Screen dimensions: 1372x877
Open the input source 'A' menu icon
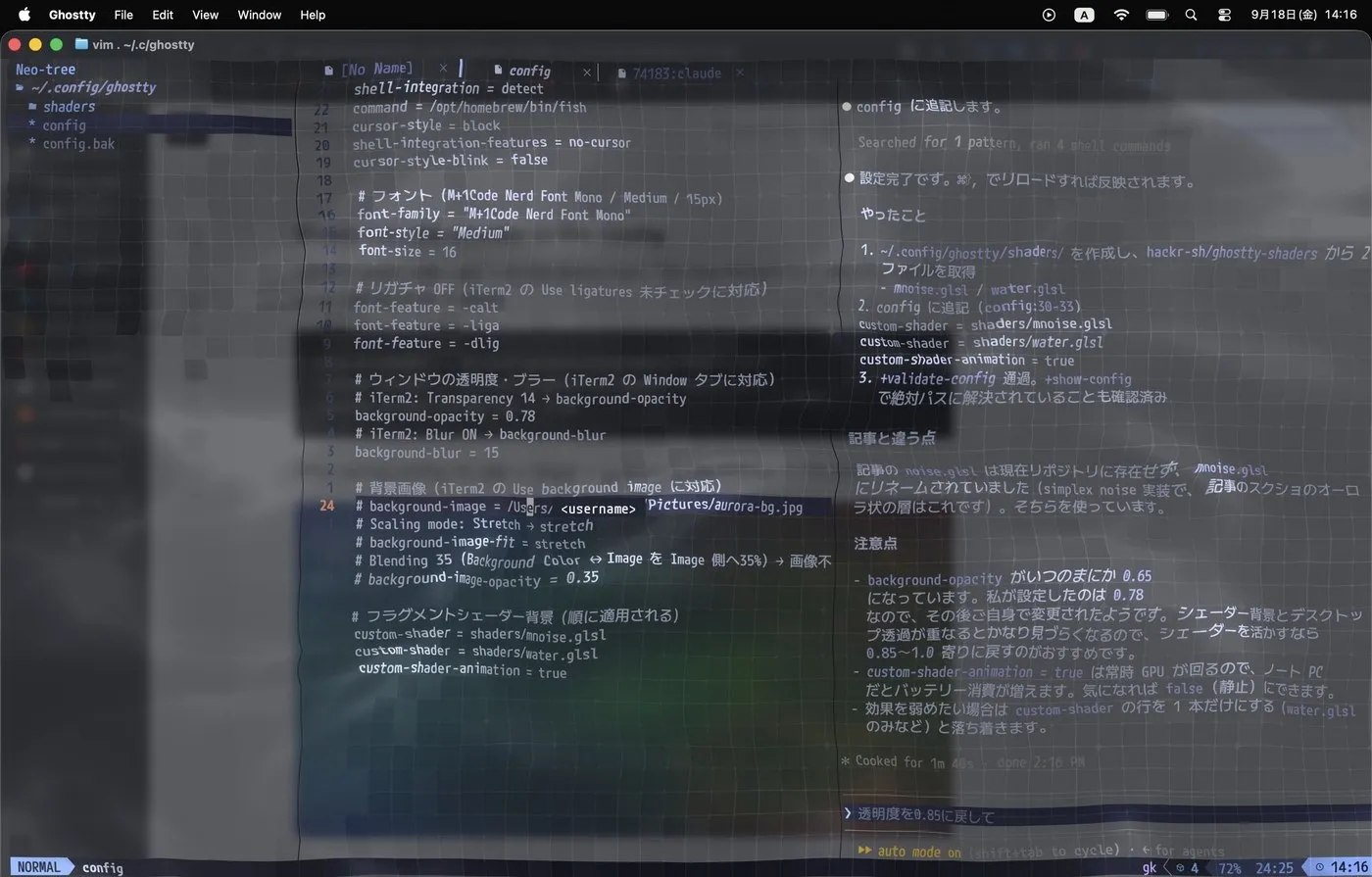(x=1084, y=15)
